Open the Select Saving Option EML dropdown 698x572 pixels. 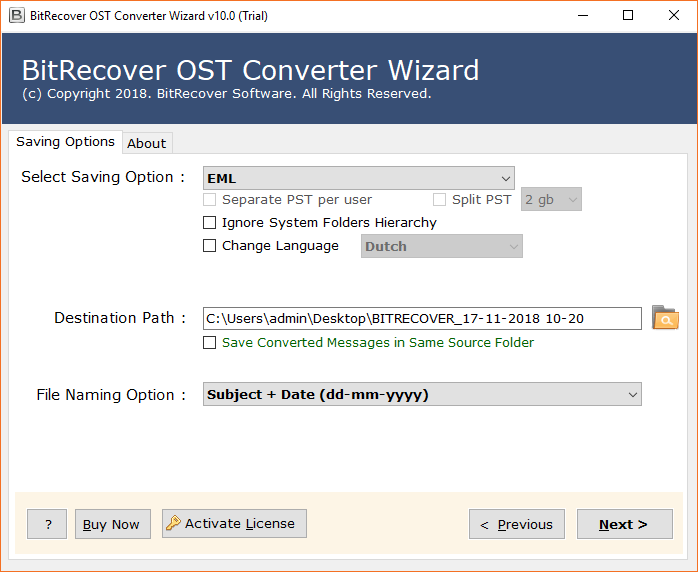359,178
